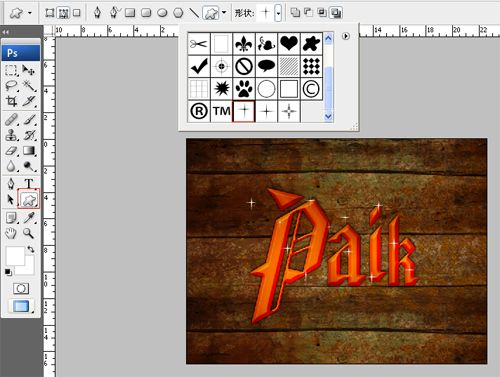The height and width of the screenshot is (377, 500).
Task: Select Add to path area mode
Action: [x=295, y=13]
